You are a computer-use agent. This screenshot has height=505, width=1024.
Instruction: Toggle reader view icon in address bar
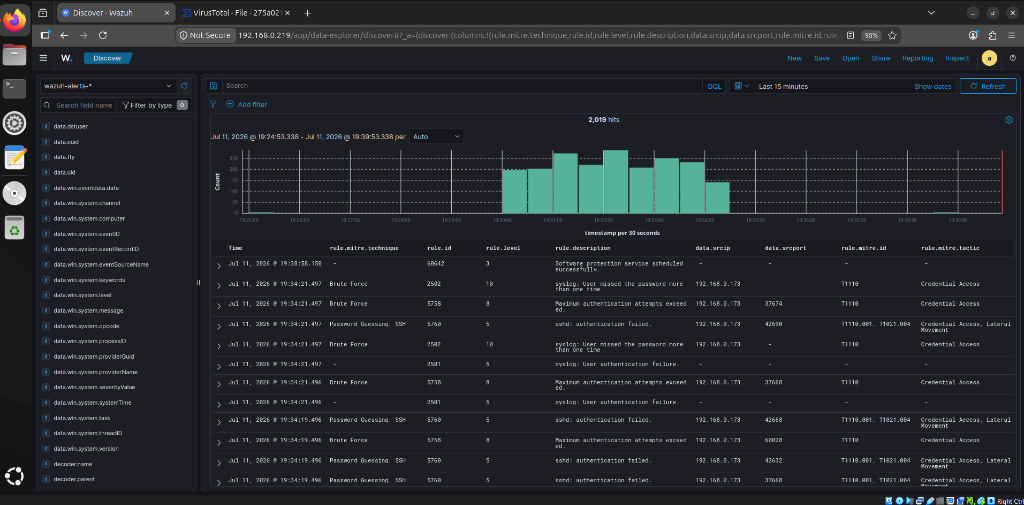coord(850,35)
